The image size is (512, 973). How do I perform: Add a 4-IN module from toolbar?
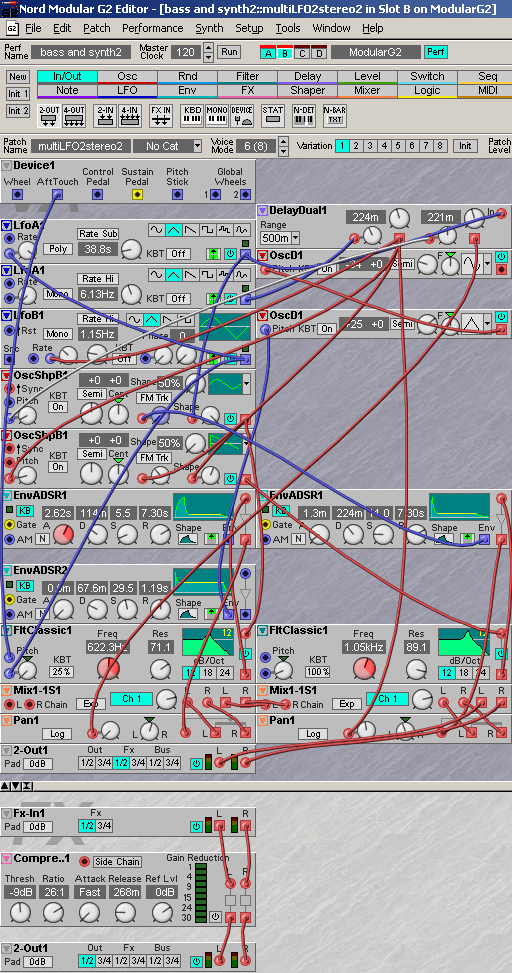click(130, 116)
